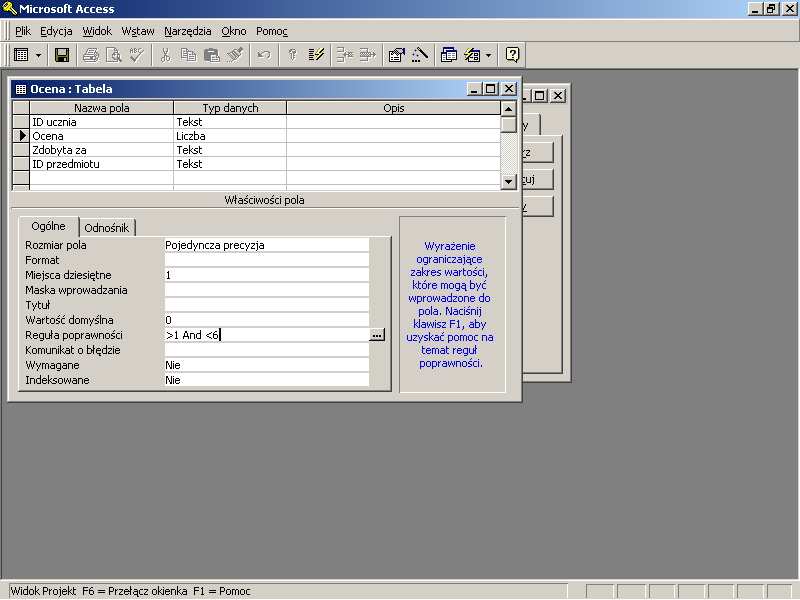Viewport: 800px width, 600px height.
Task: Switch to Datasheet view using the View icon
Action: tap(21, 55)
